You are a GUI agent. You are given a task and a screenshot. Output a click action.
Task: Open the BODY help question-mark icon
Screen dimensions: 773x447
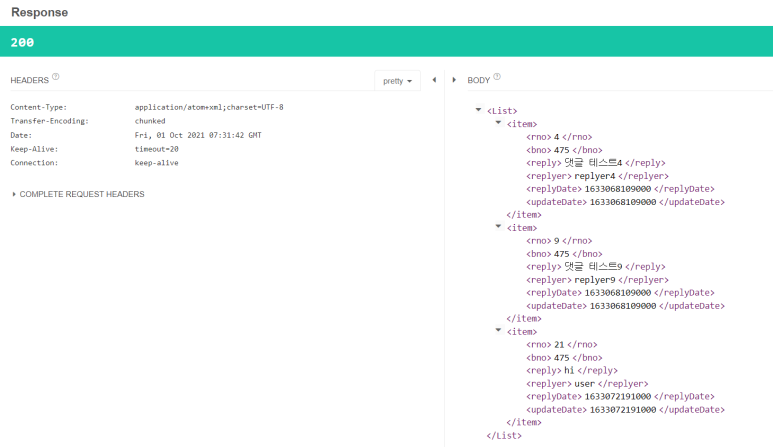click(x=497, y=76)
